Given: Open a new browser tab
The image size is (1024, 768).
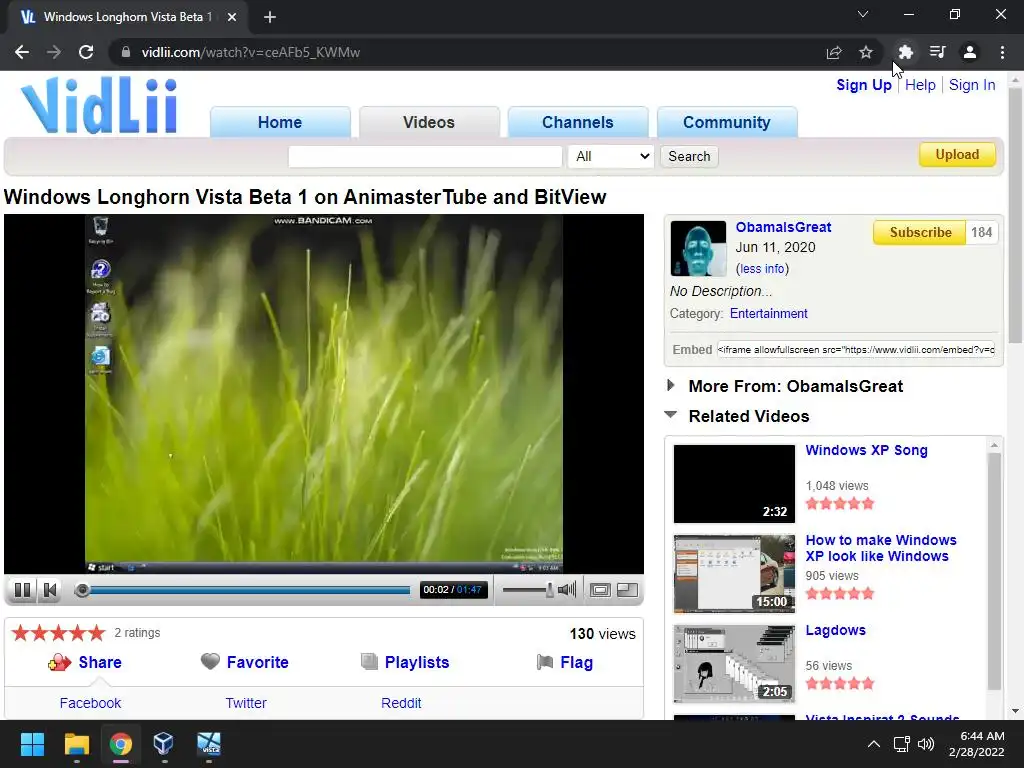Looking at the screenshot, I should (270, 17).
